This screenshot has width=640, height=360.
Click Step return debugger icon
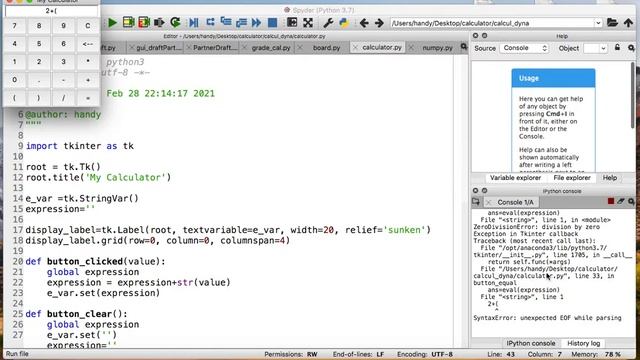coord(241,22)
